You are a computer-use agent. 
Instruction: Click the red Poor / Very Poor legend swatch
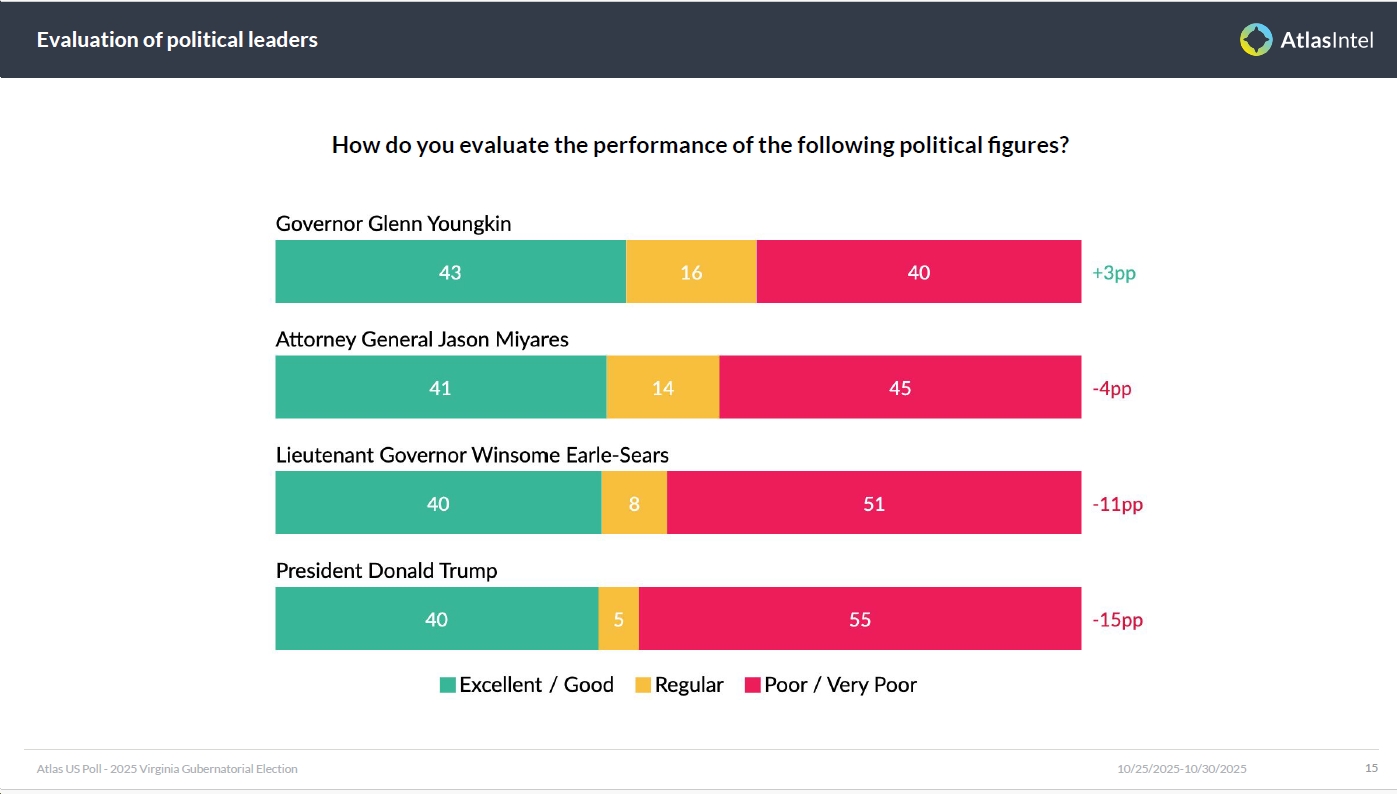coord(753,685)
